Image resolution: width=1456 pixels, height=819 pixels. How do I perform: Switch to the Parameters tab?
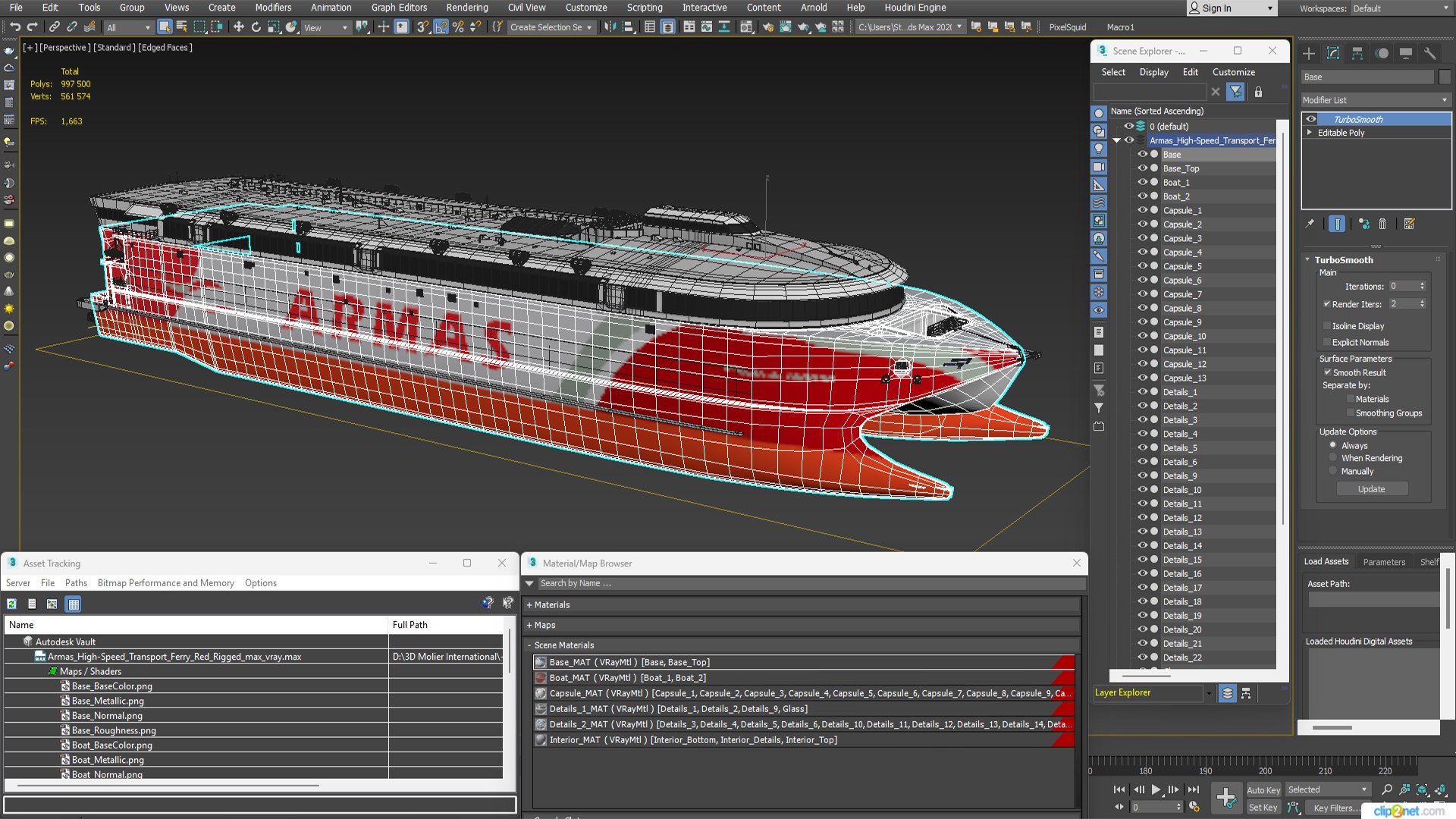1384,562
